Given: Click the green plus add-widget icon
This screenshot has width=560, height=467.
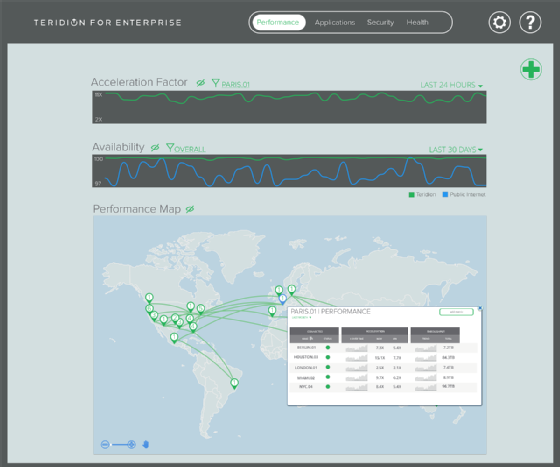Looking at the screenshot, I should [531, 69].
